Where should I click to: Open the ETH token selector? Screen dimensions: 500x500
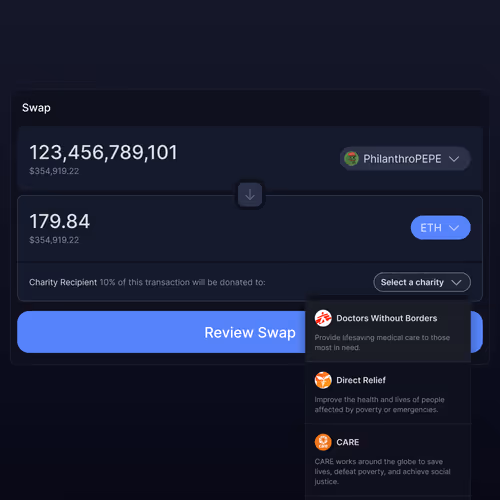pyautogui.click(x=440, y=228)
